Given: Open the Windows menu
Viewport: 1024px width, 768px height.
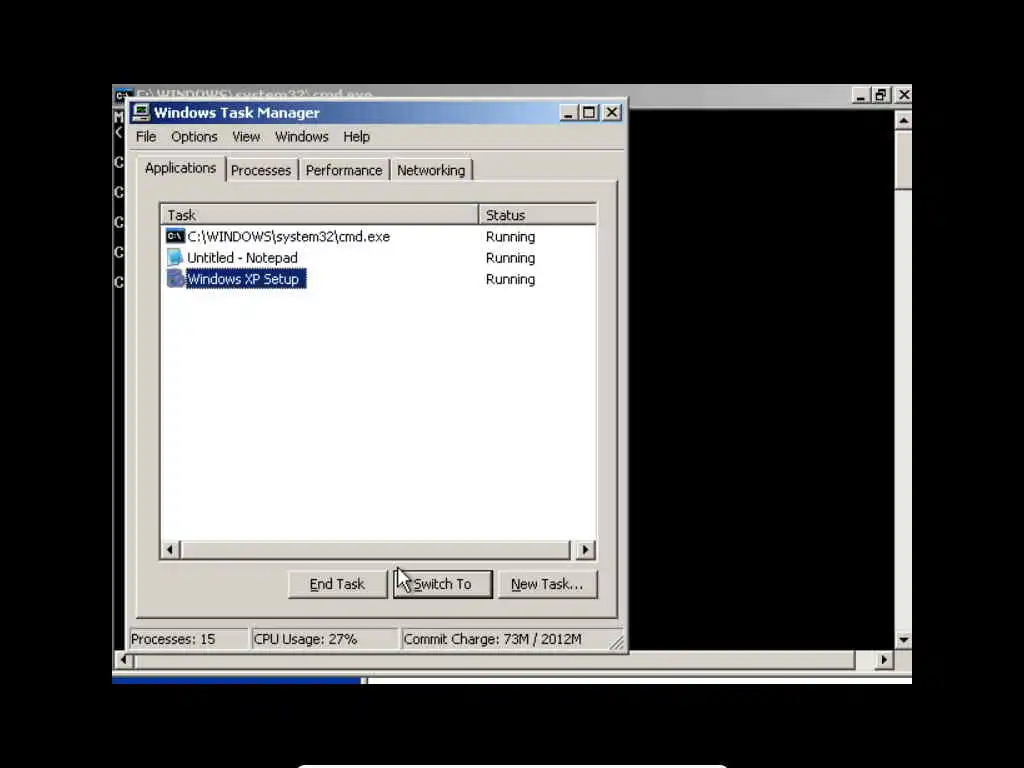Looking at the screenshot, I should tap(301, 136).
